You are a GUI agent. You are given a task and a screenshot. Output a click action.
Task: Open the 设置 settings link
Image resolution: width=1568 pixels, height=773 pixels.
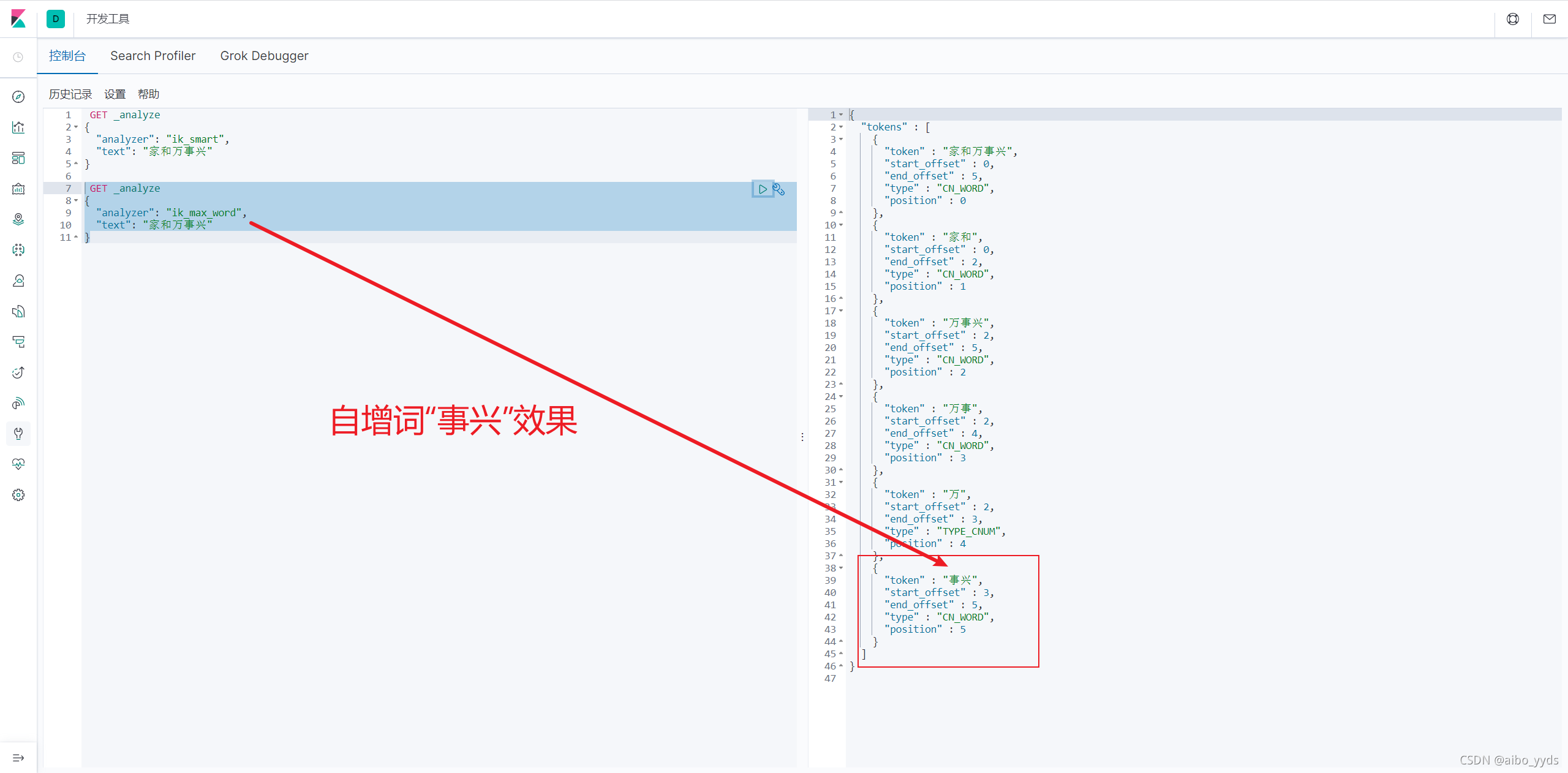coord(115,94)
